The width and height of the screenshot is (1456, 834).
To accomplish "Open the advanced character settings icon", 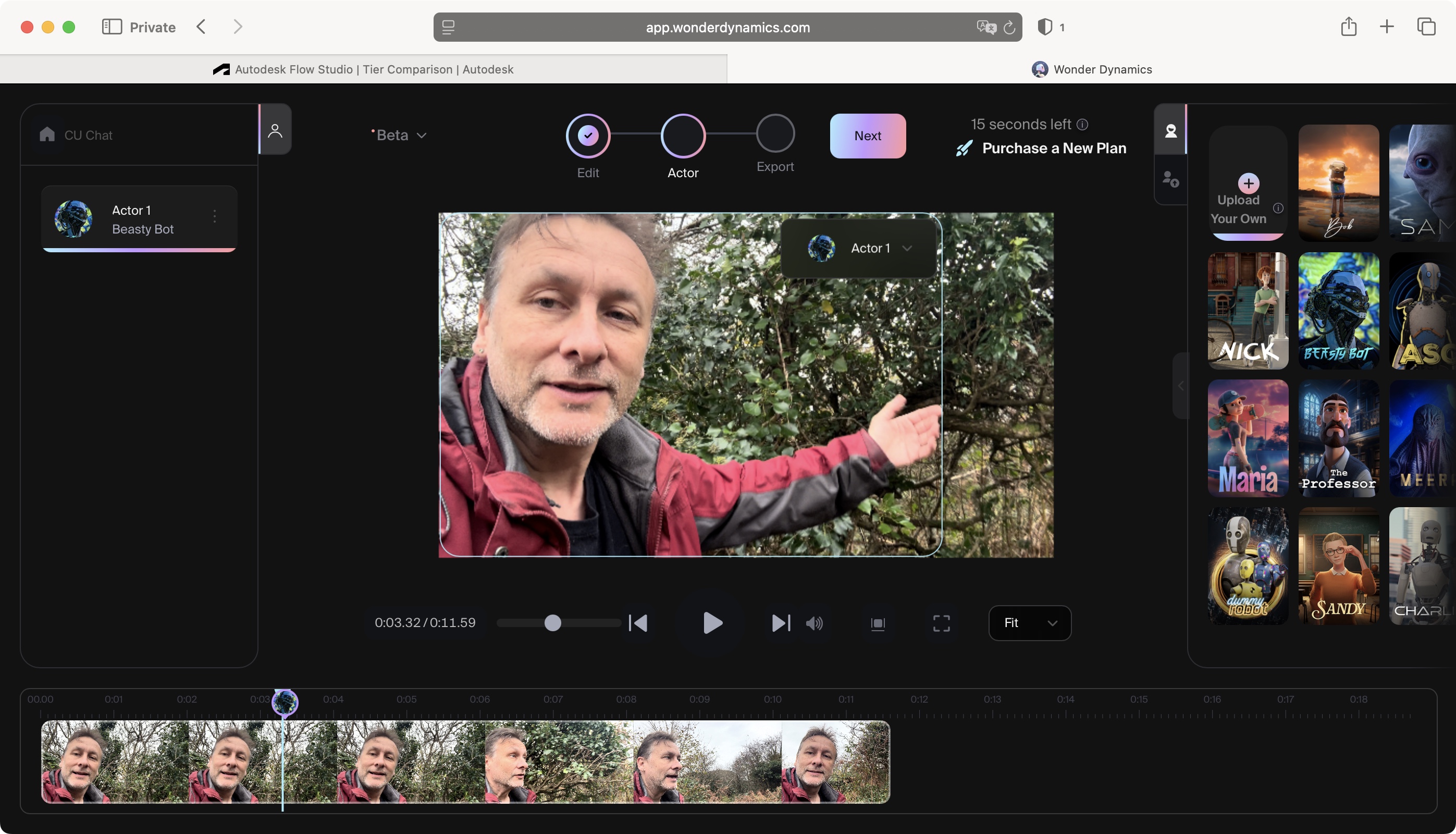I will tap(1170, 179).
